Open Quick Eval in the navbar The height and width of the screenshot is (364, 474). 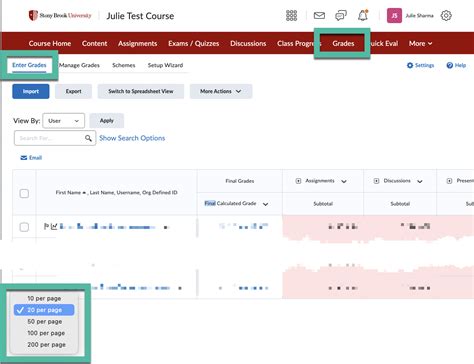pyautogui.click(x=384, y=43)
